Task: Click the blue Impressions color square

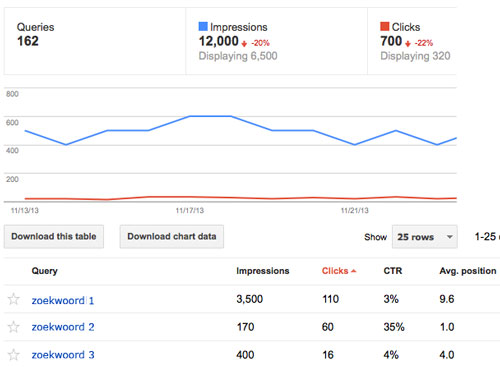Action: pos(203,26)
